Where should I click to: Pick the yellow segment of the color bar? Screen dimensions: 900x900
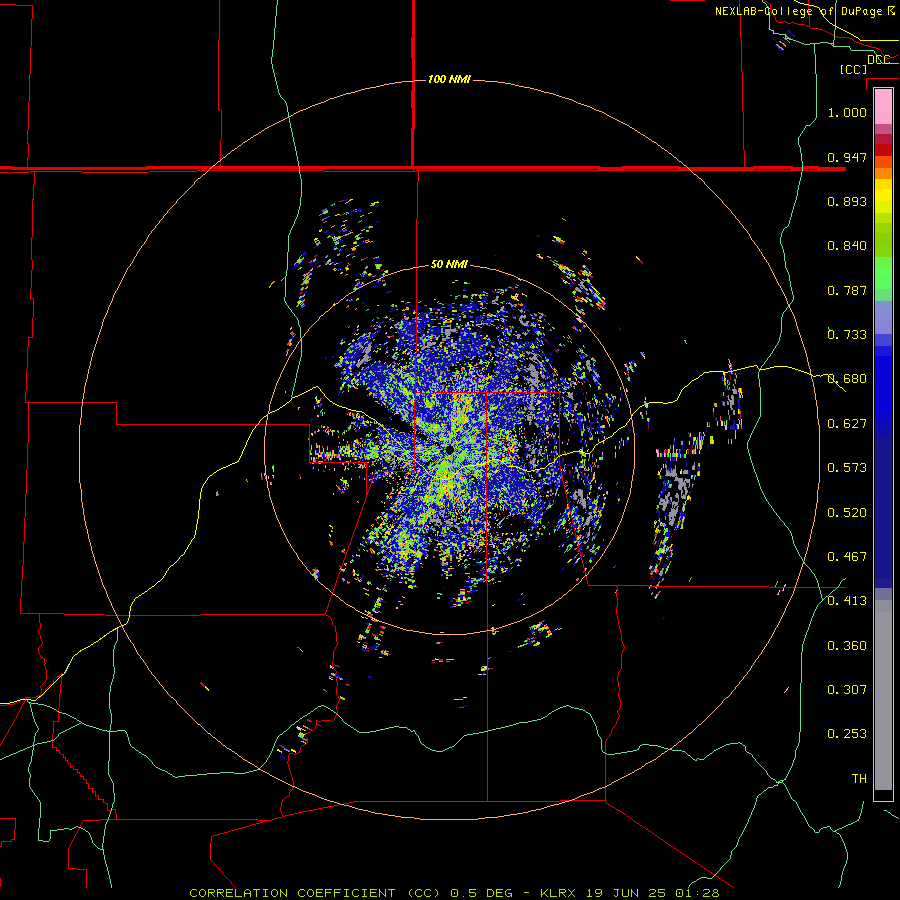(883, 196)
